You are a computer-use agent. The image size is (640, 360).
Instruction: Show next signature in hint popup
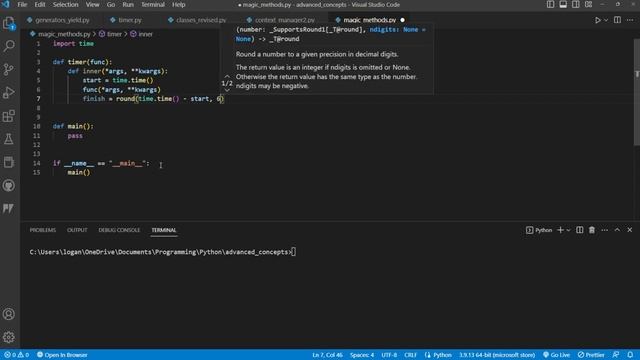[x=227, y=90]
